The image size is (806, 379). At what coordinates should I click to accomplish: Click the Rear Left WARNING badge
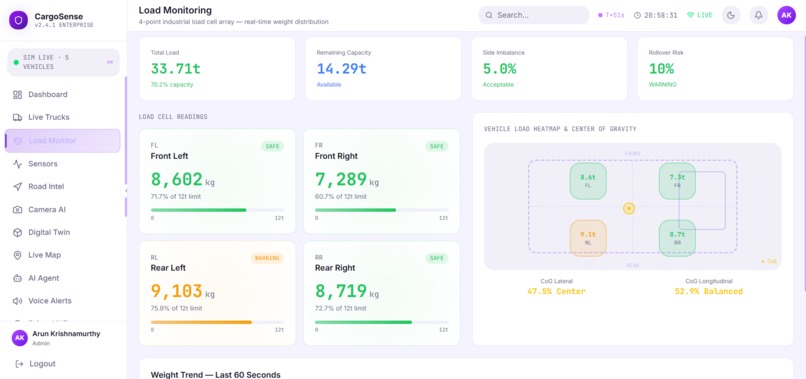pyautogui.click(x=267, y=258)
